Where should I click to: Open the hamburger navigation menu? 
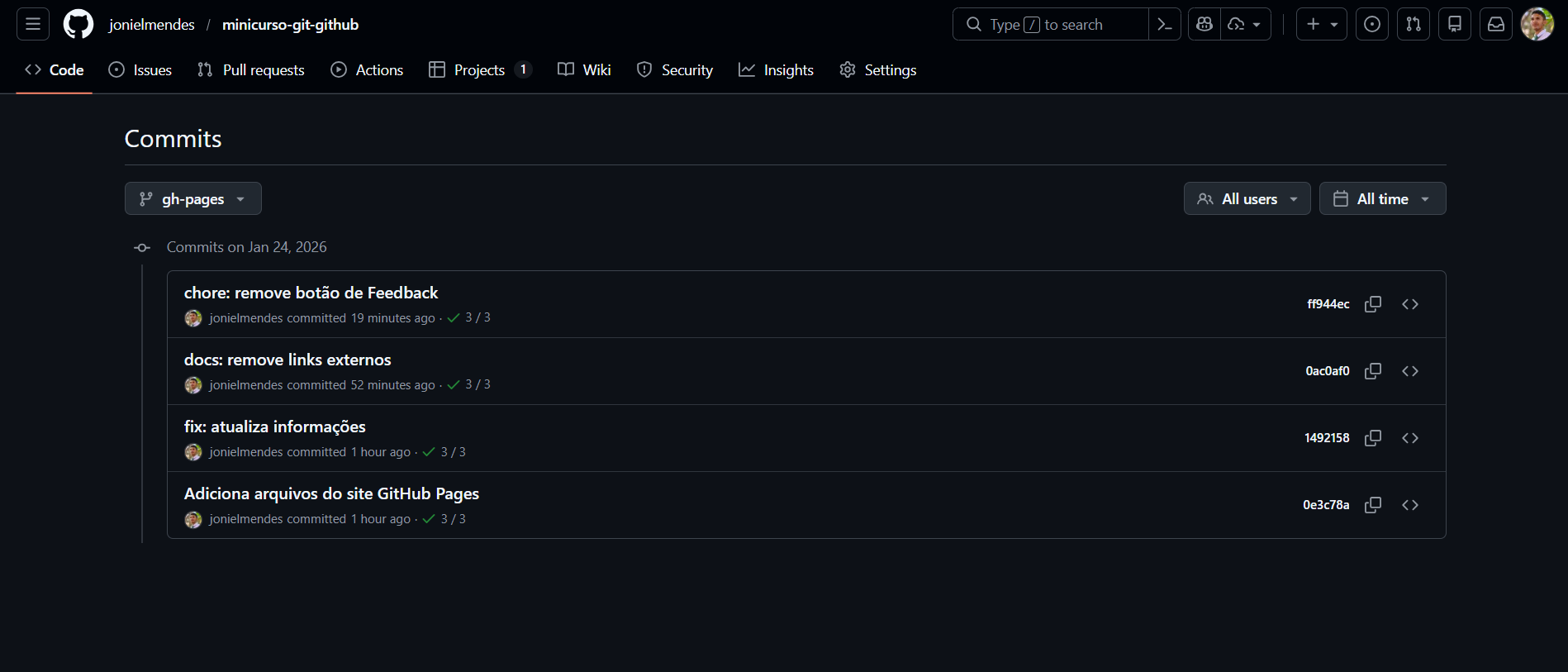click(33, 24)
